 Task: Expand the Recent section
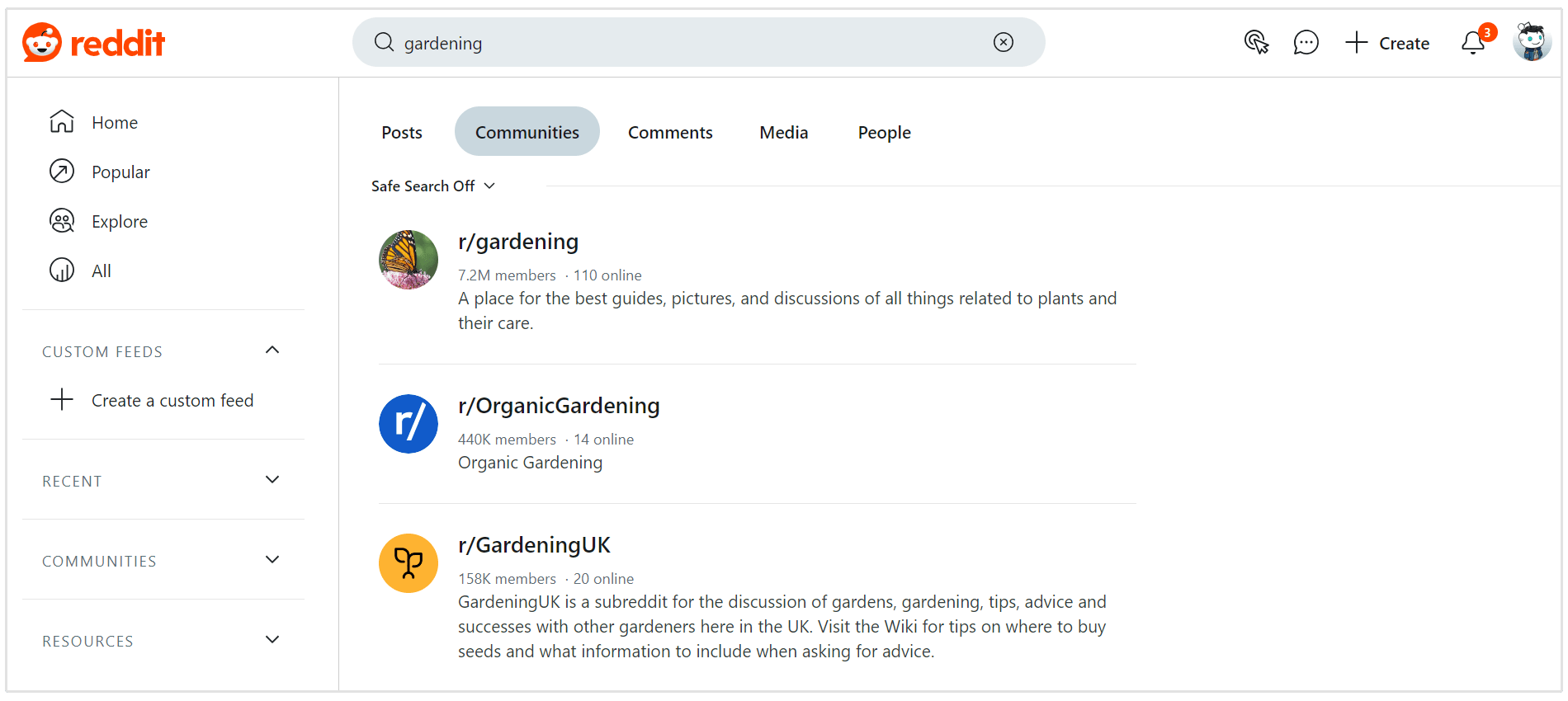(x=272, y=480)
